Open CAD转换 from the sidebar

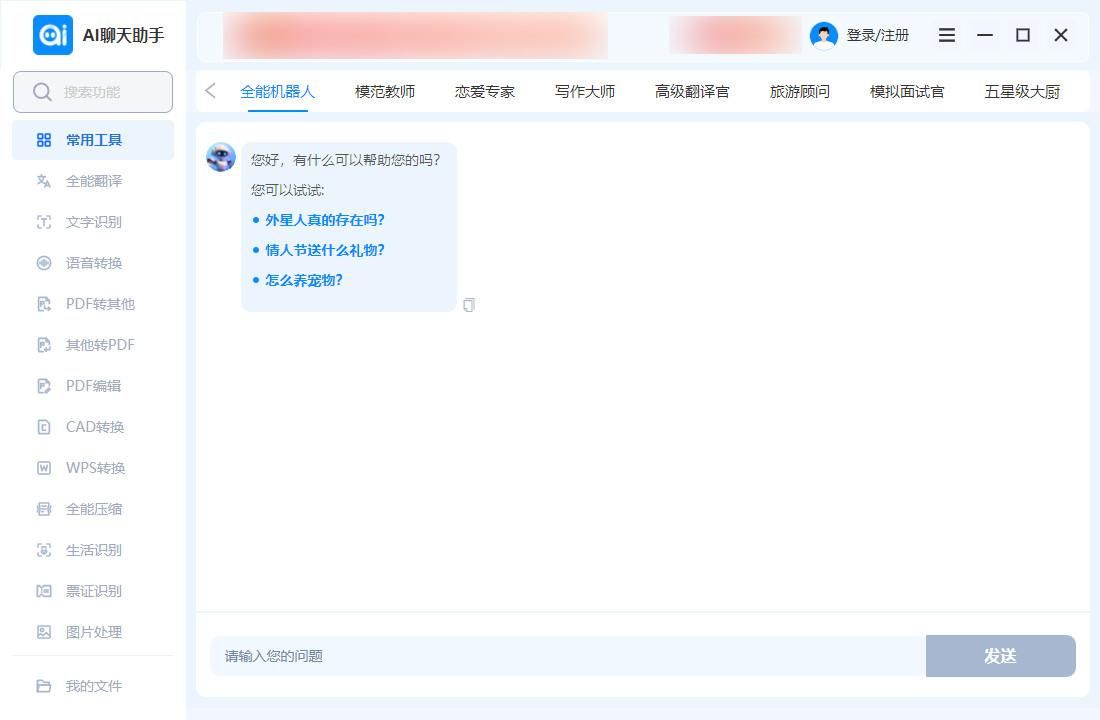click(x=93, y=427)
